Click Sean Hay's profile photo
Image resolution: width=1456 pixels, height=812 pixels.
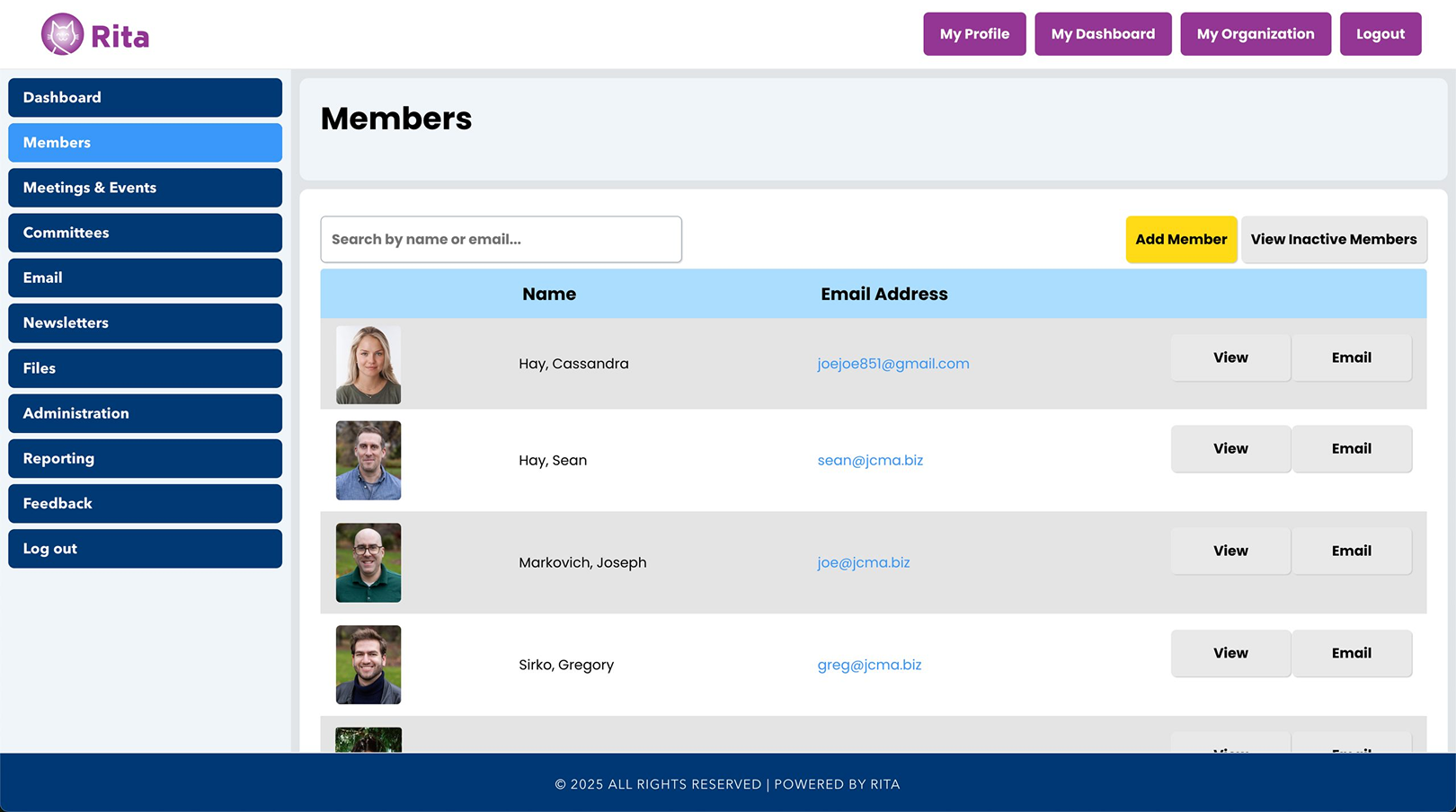pos(368,460)
